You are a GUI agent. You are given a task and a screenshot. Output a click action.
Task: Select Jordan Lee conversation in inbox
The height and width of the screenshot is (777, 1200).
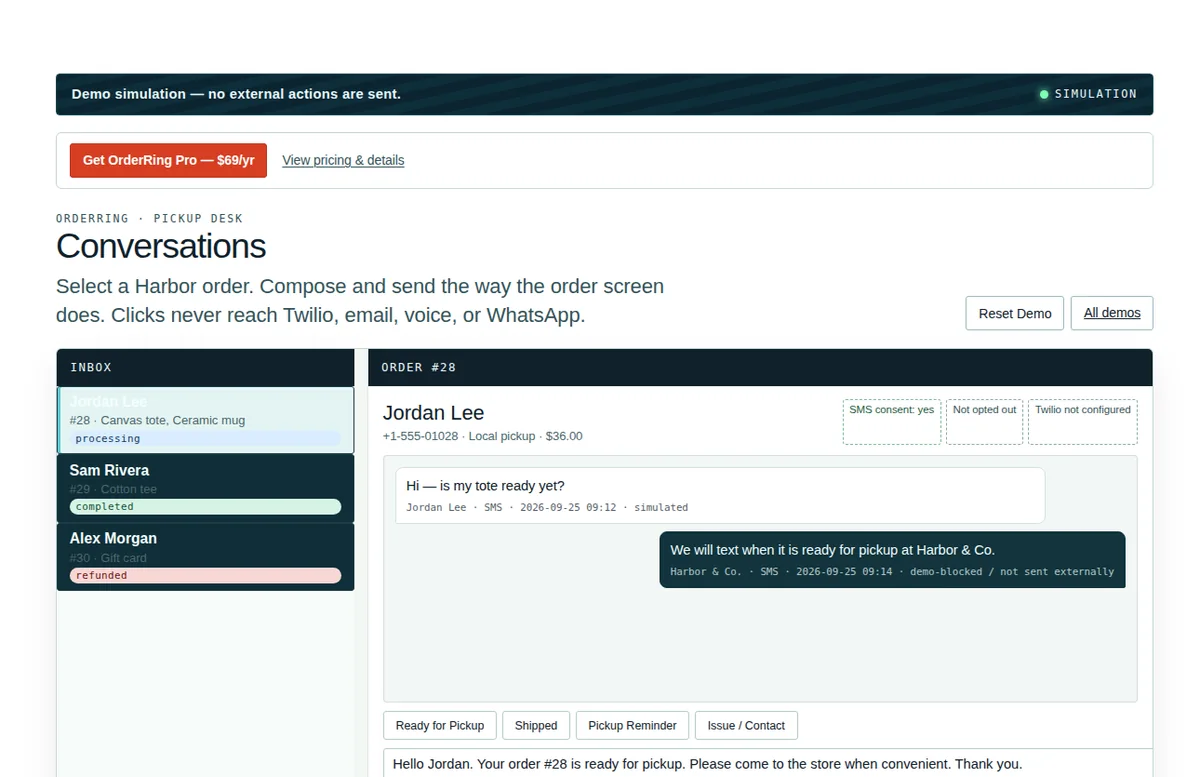point(205,420)
